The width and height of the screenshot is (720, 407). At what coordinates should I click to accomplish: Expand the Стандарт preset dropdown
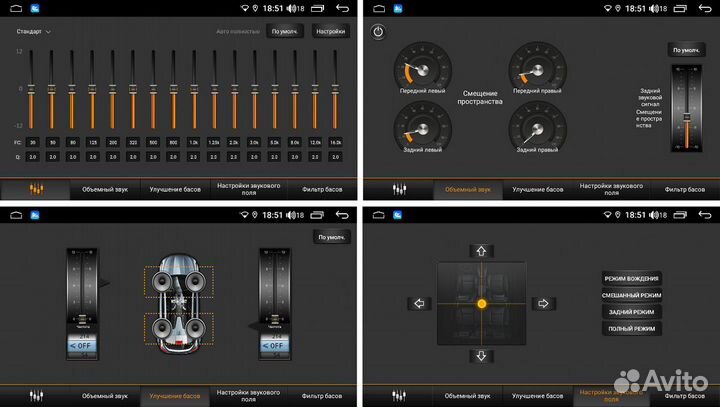tap(33, 31)
